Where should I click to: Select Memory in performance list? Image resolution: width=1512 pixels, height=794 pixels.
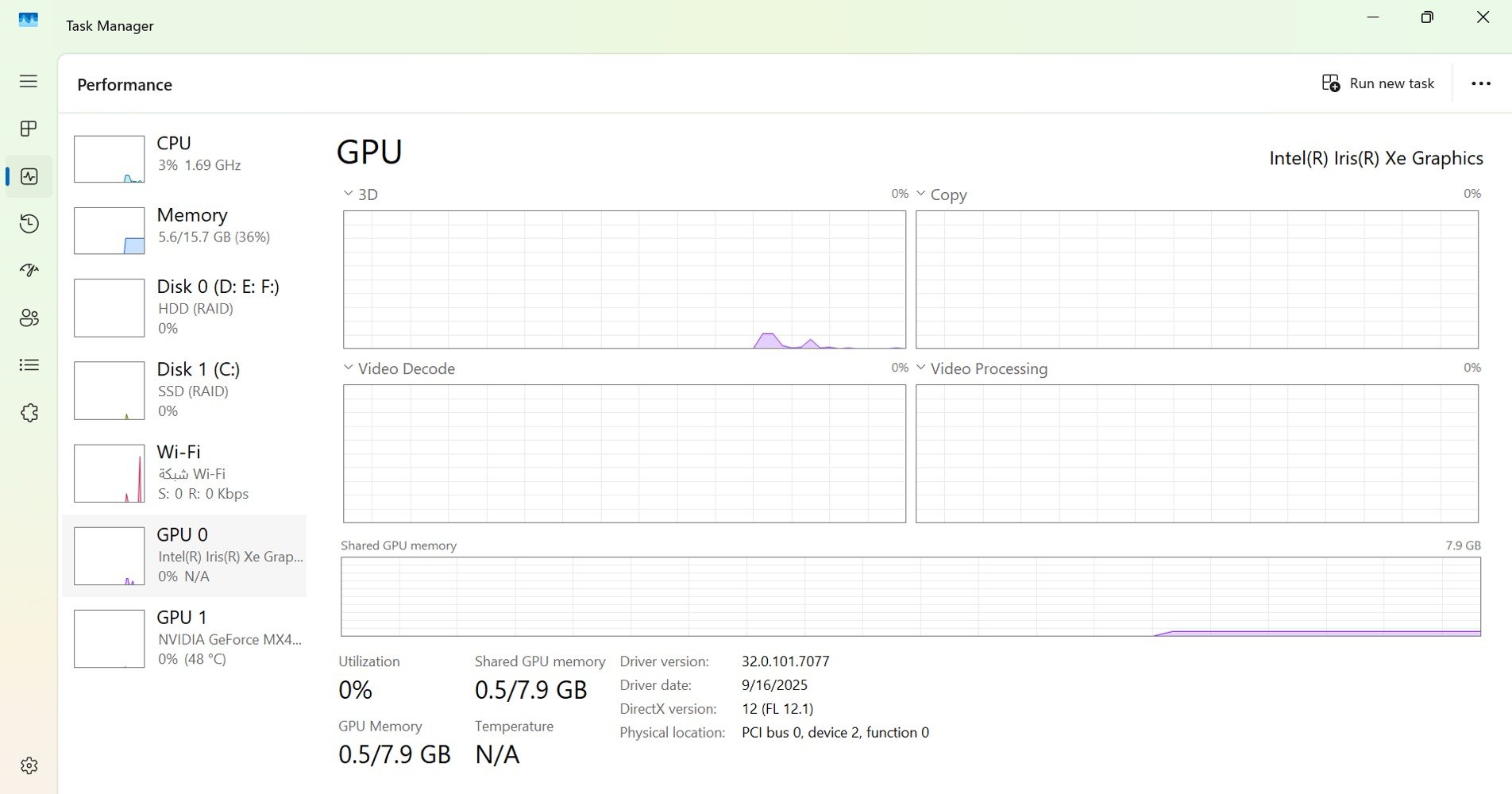(184, 230)
